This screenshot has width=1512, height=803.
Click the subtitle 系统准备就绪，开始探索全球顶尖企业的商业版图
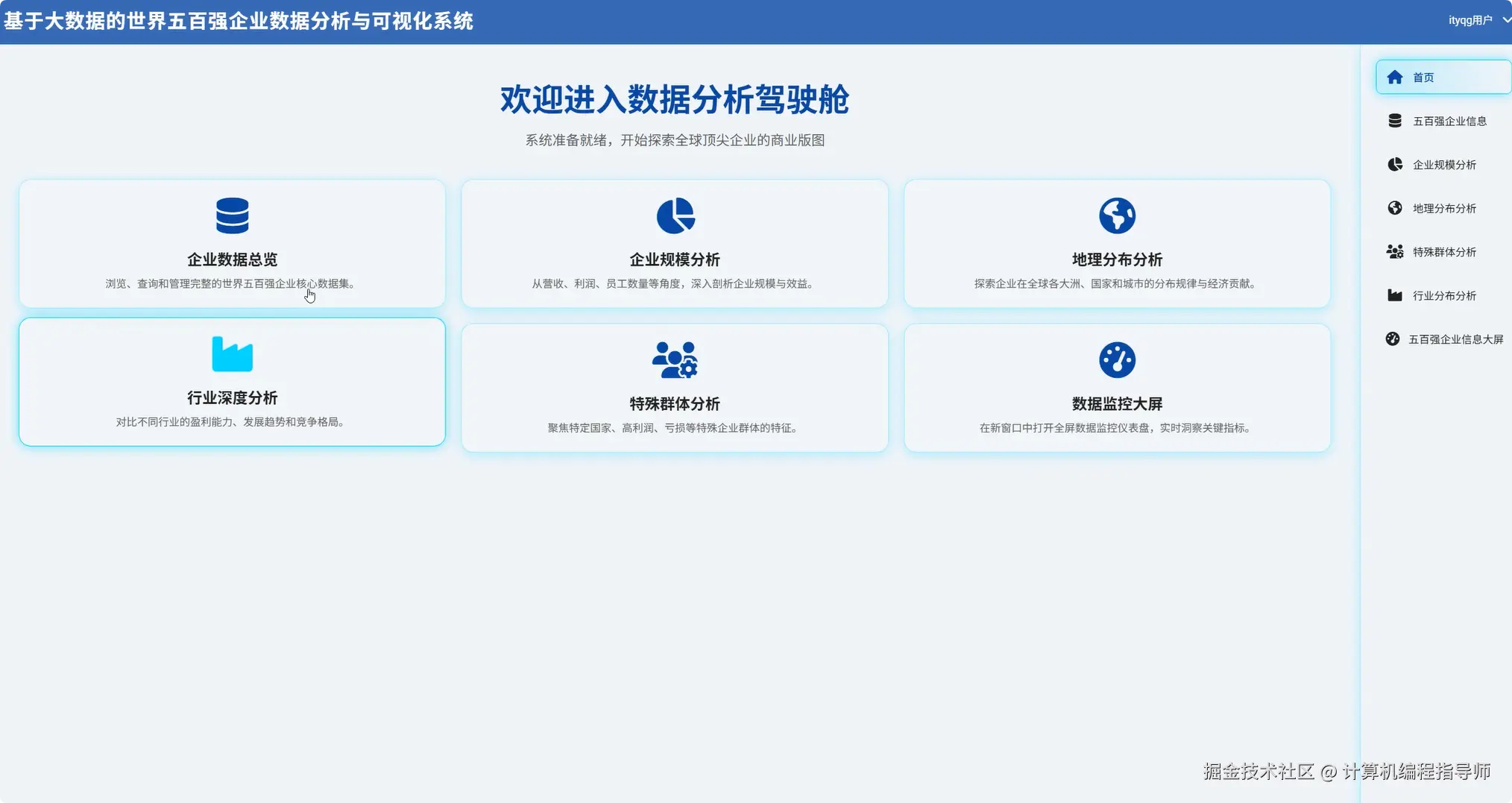pos(675,140)
